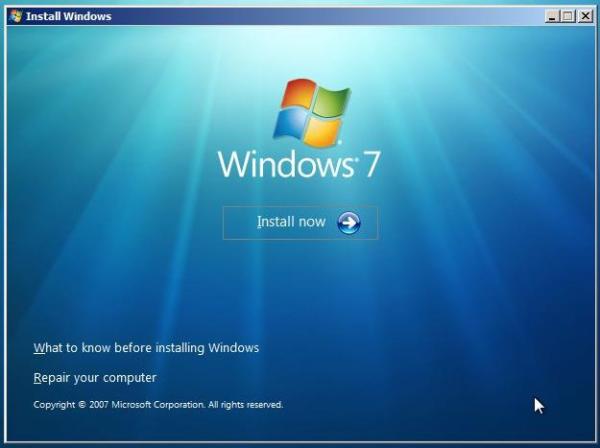
Task: Click the Windows 7 wordmark text
Action: [x=299, y=164]
